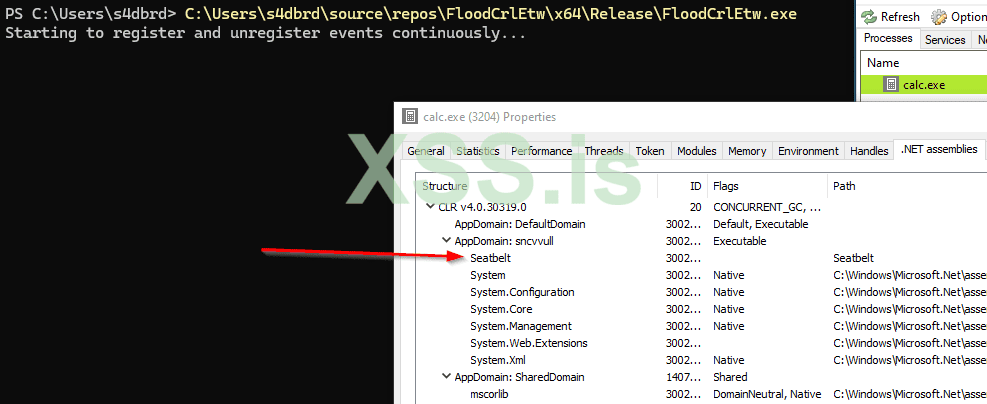Open the General tab

coord(426,151)
